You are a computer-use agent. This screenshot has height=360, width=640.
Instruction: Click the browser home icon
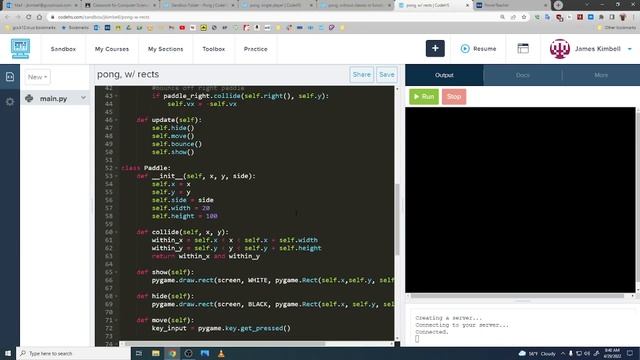click(39, 17)
